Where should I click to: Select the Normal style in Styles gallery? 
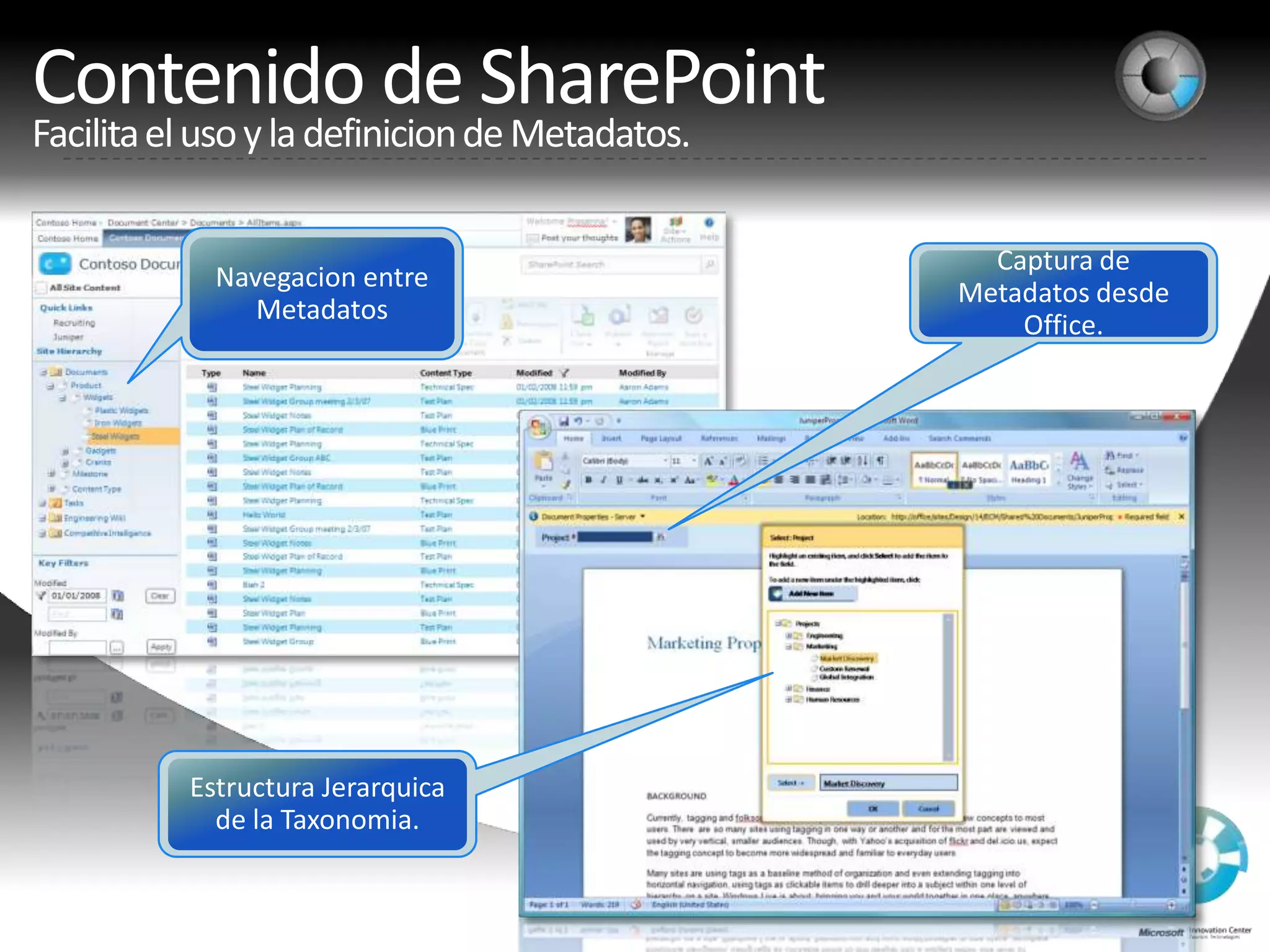[x=933, y=471]
